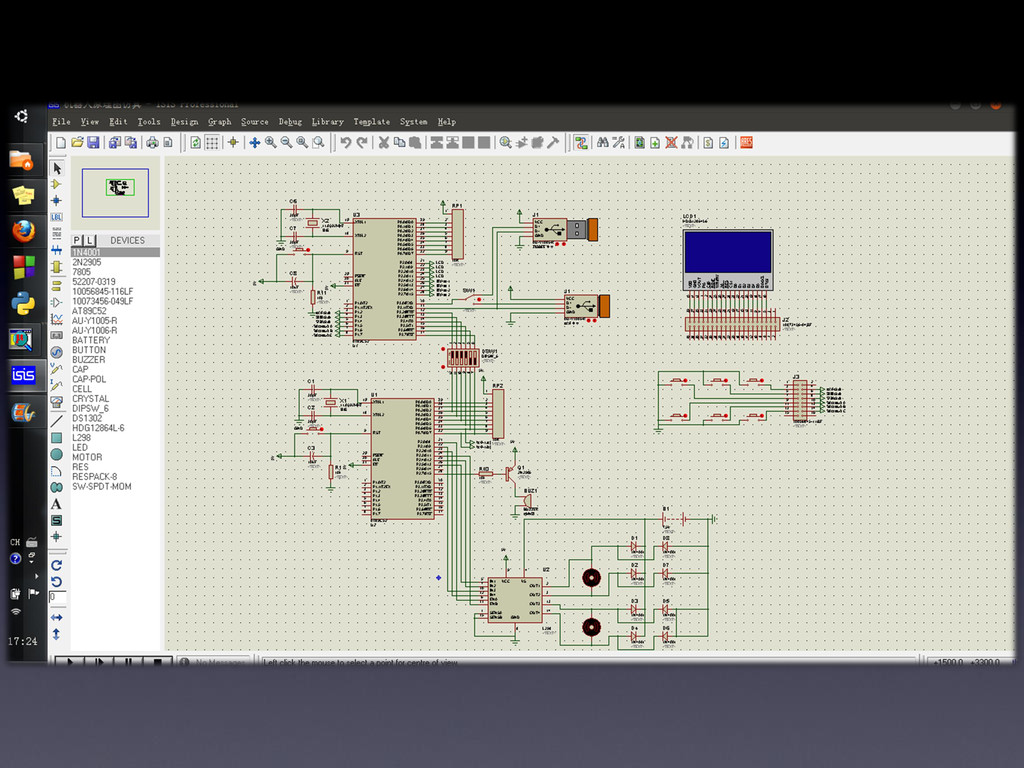
Task: Launch Firefox from the dock
Action: pos(22,232)
